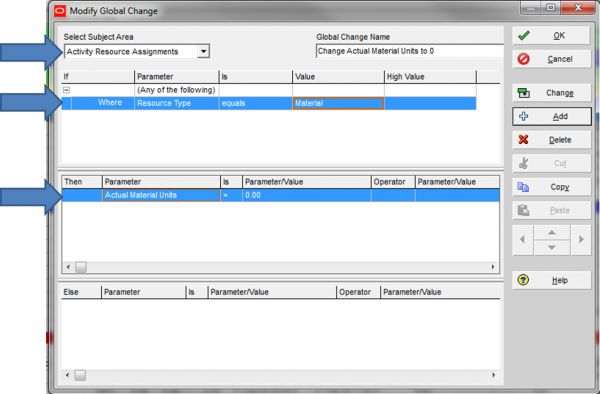Image resolution: width=600 pixels, height=394 pixels.
Task: Click the Cancel button
Action: (x=551, y=59)
